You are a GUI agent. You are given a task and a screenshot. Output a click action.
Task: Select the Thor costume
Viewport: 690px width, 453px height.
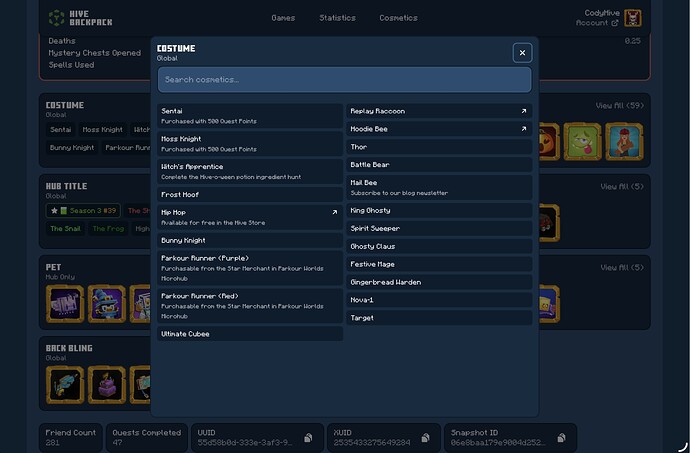(439, 147)
